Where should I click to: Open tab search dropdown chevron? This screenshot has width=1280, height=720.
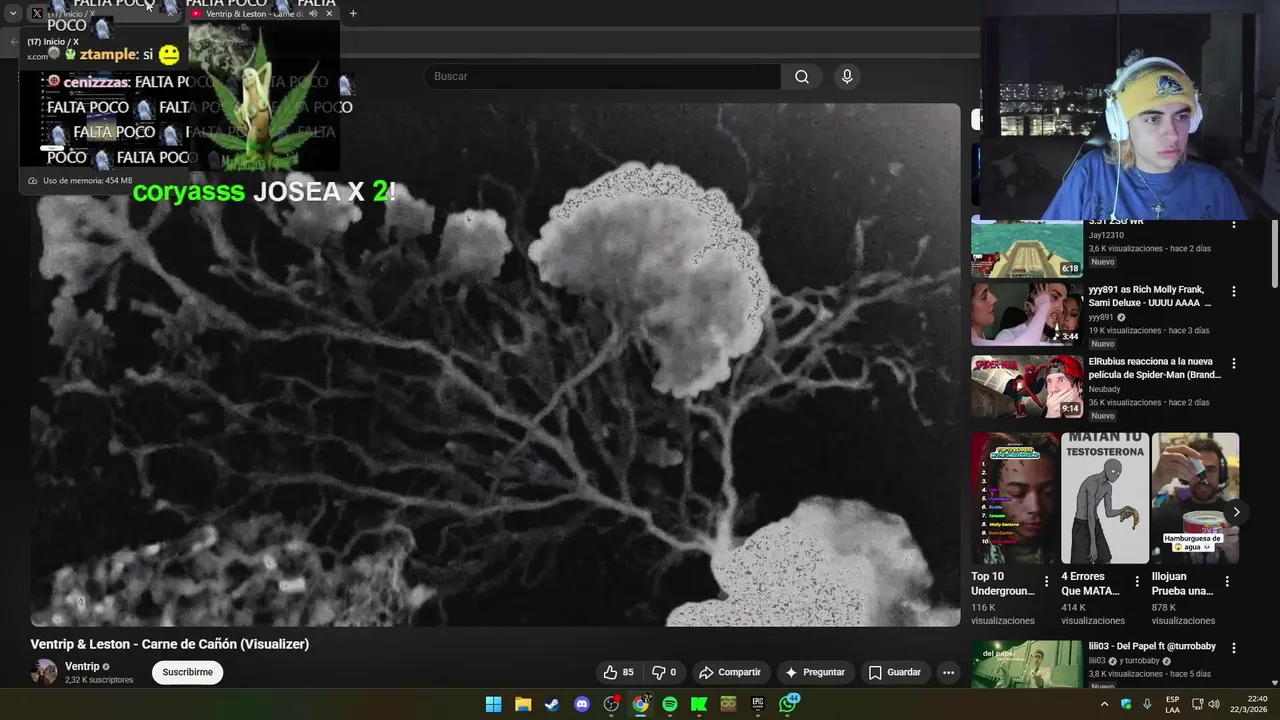[x=13, y=13]
